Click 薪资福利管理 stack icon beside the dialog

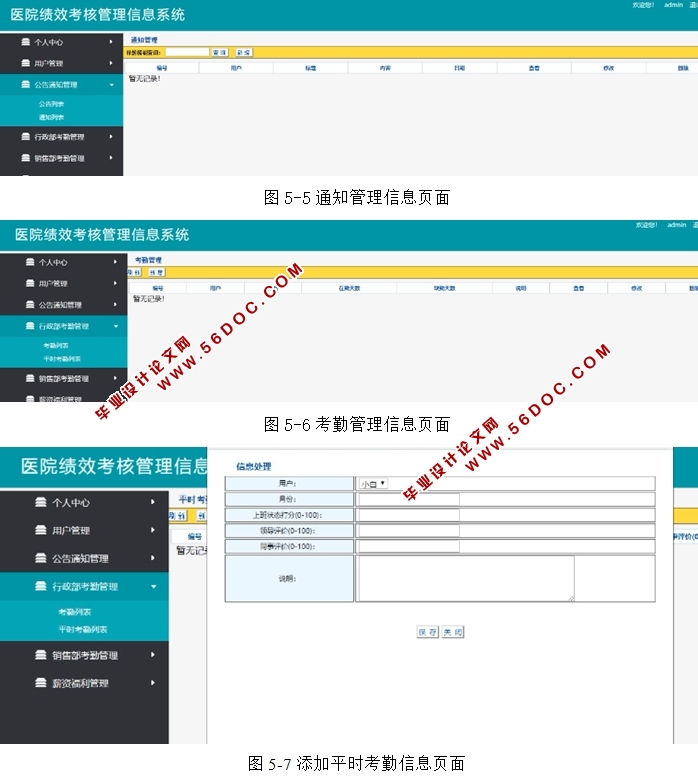pyautogui.click(x=41, y=683)
